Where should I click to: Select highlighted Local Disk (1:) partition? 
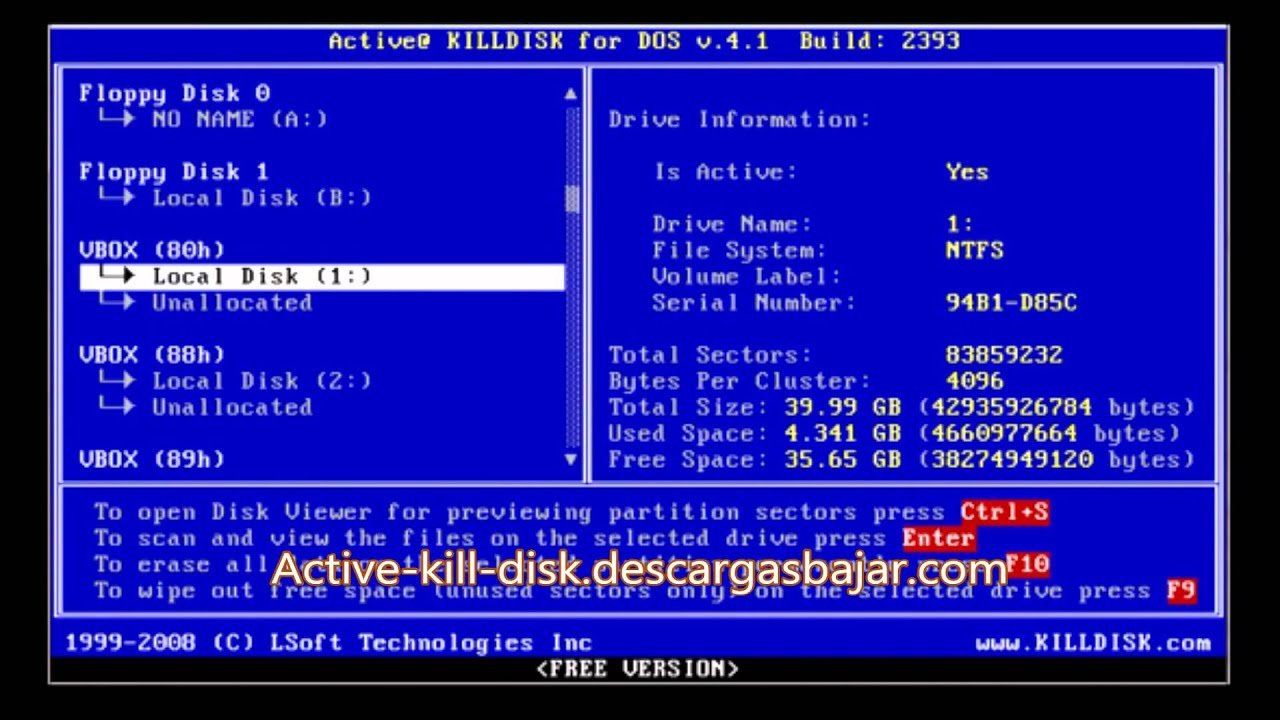(x=322, y=277)
